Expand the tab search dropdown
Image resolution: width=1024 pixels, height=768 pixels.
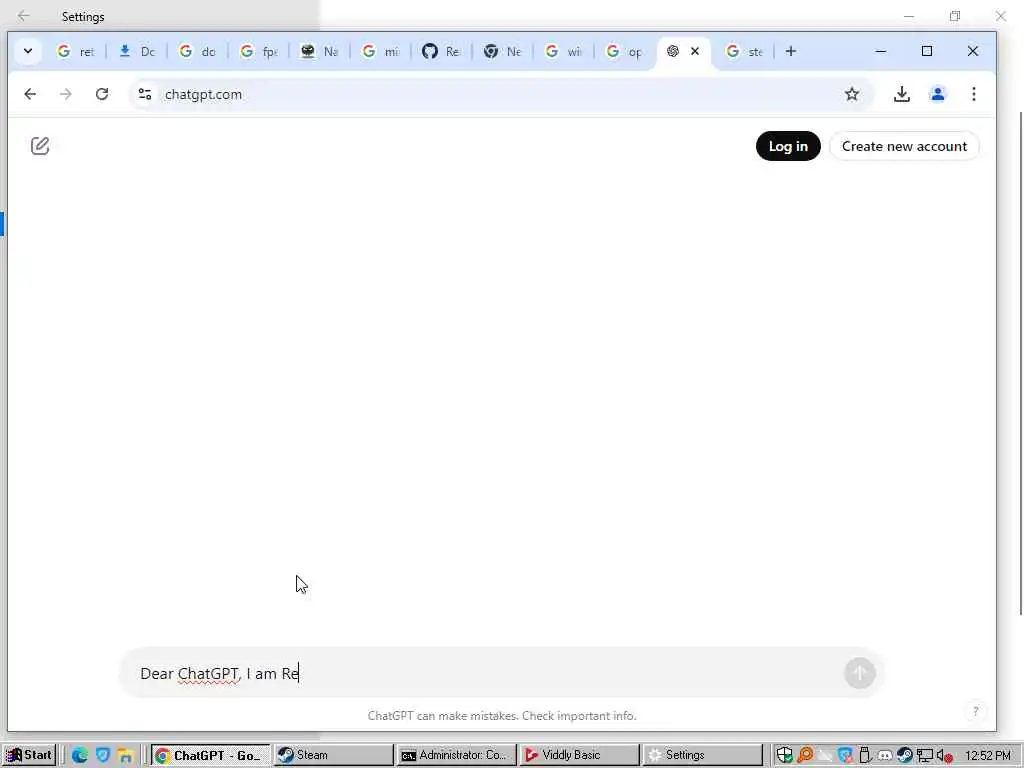[x=28, y=51]
